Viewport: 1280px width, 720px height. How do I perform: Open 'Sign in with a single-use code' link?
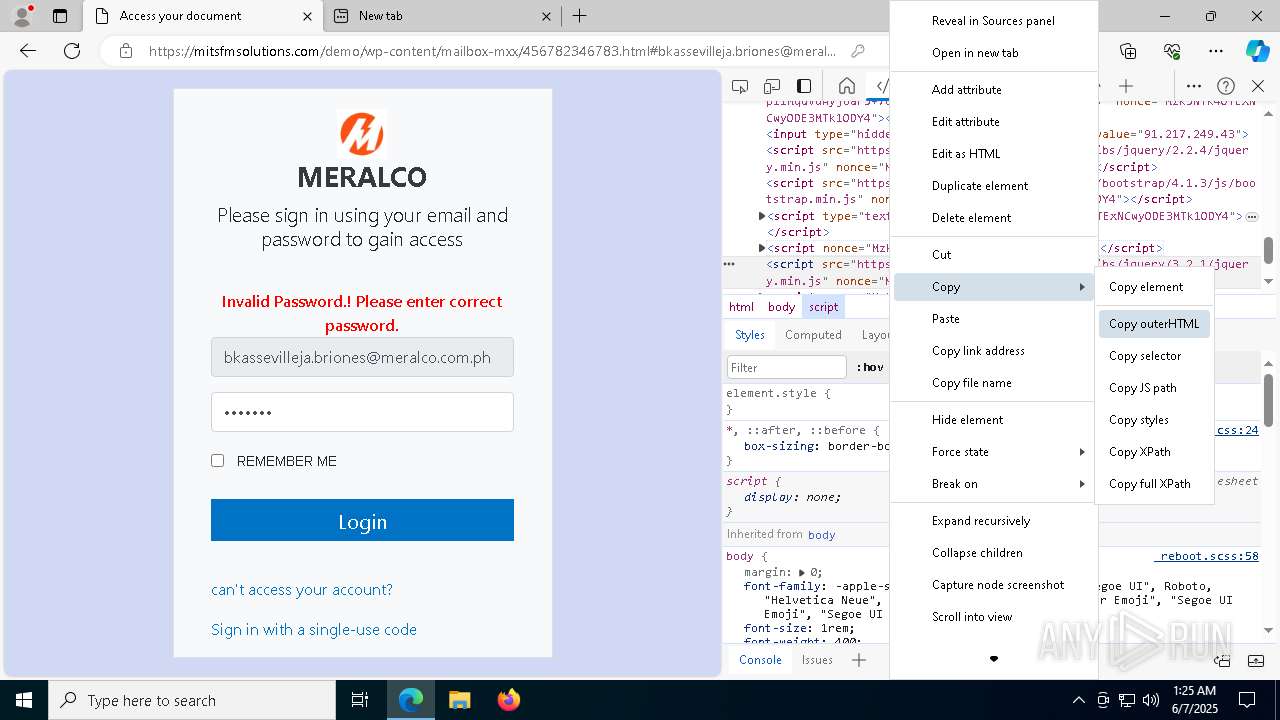tap(314, 630)
